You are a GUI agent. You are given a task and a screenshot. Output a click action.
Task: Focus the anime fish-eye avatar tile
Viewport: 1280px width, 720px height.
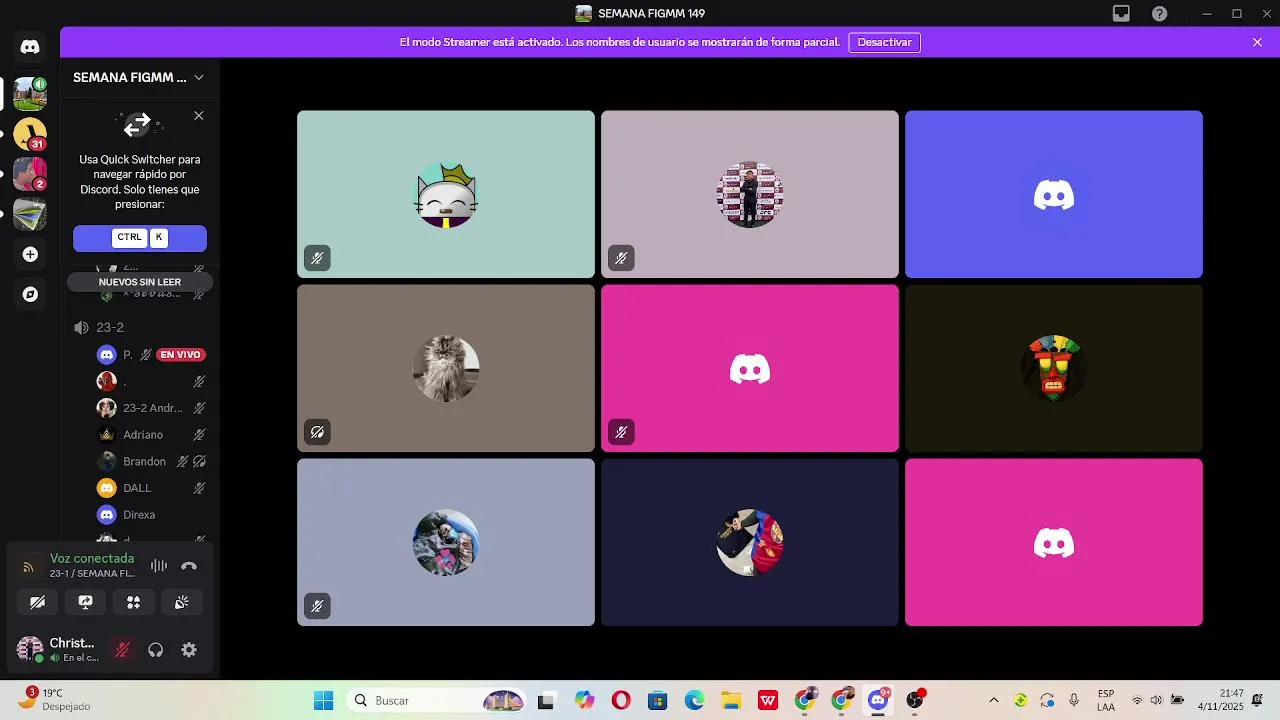pos(446,542)
